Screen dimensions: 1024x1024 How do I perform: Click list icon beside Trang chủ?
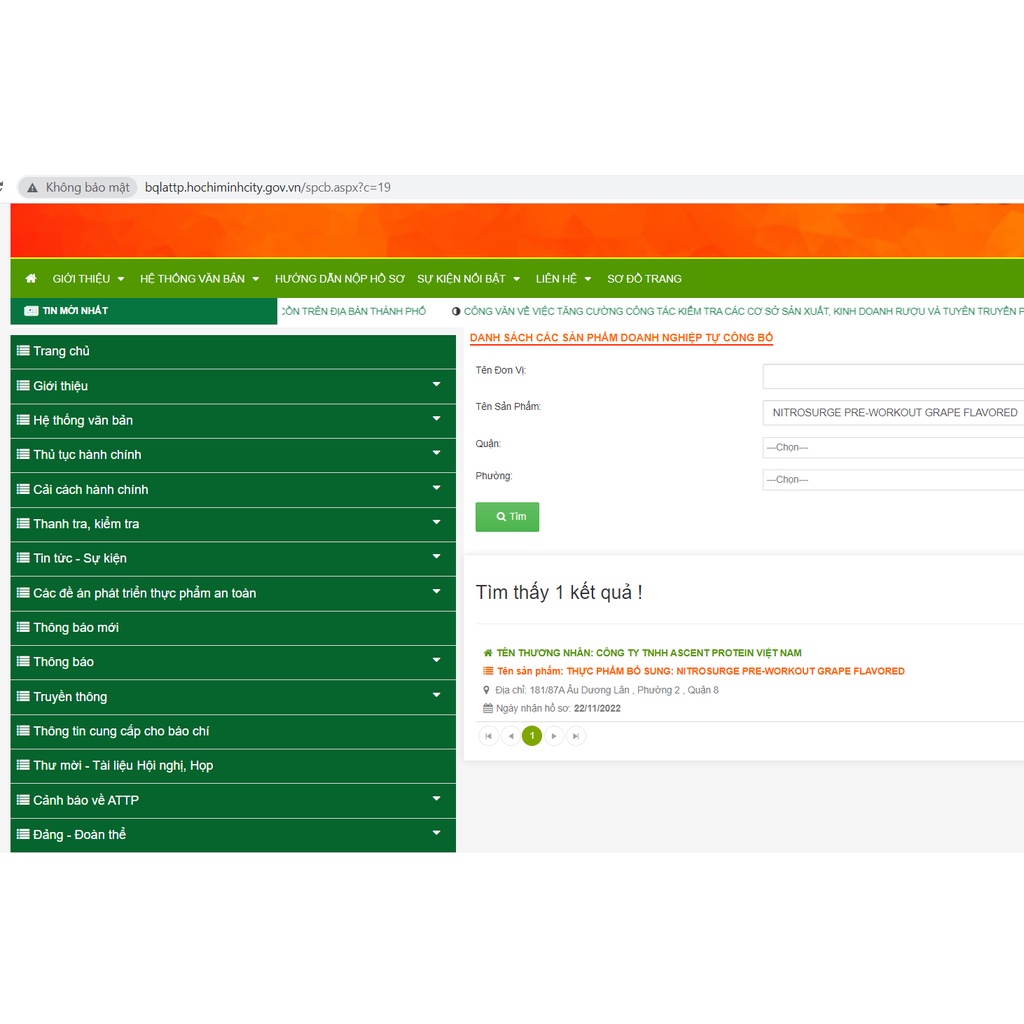[x=23, y=351]
